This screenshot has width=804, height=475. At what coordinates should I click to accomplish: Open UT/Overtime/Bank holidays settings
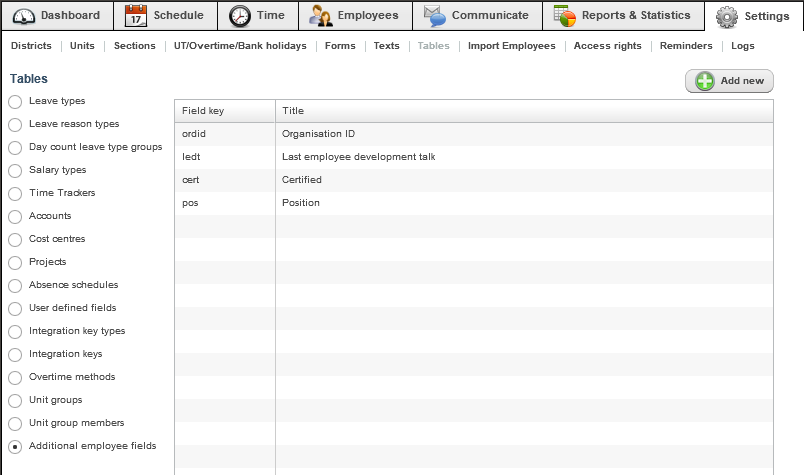pyautogui.click(x=240, y=46)
